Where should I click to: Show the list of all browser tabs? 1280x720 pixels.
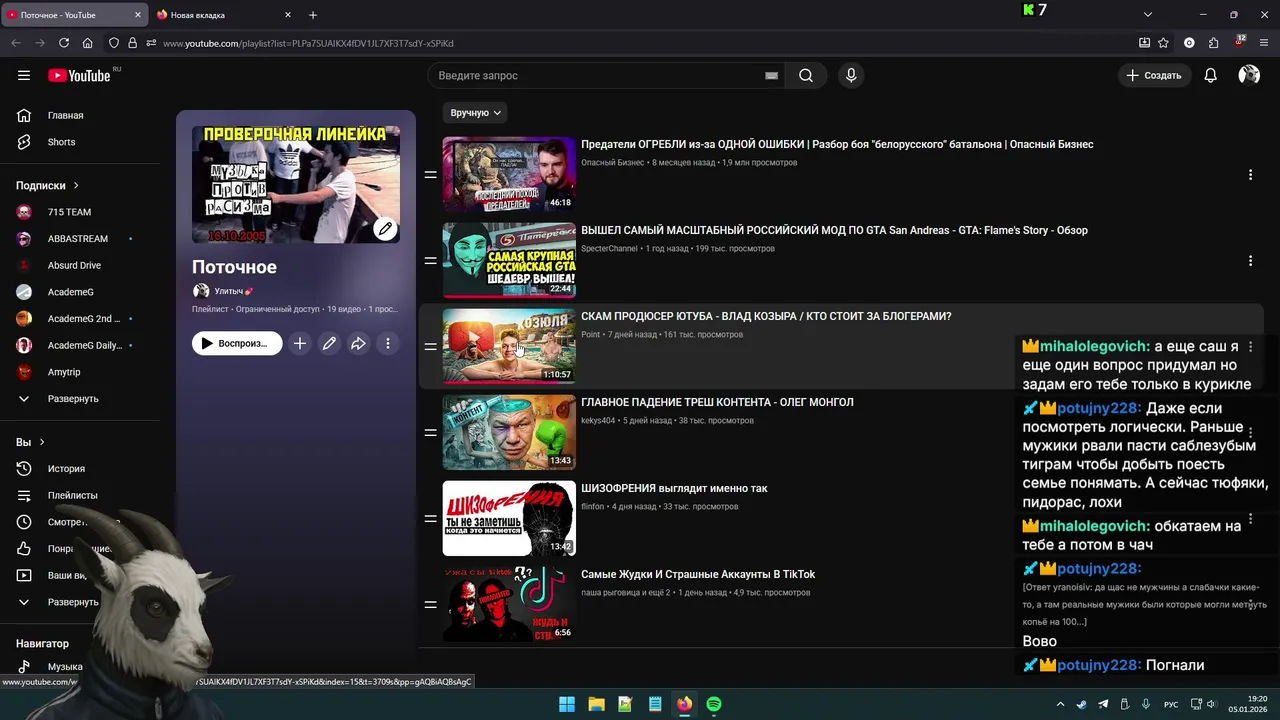click(x=1148, y=15)
